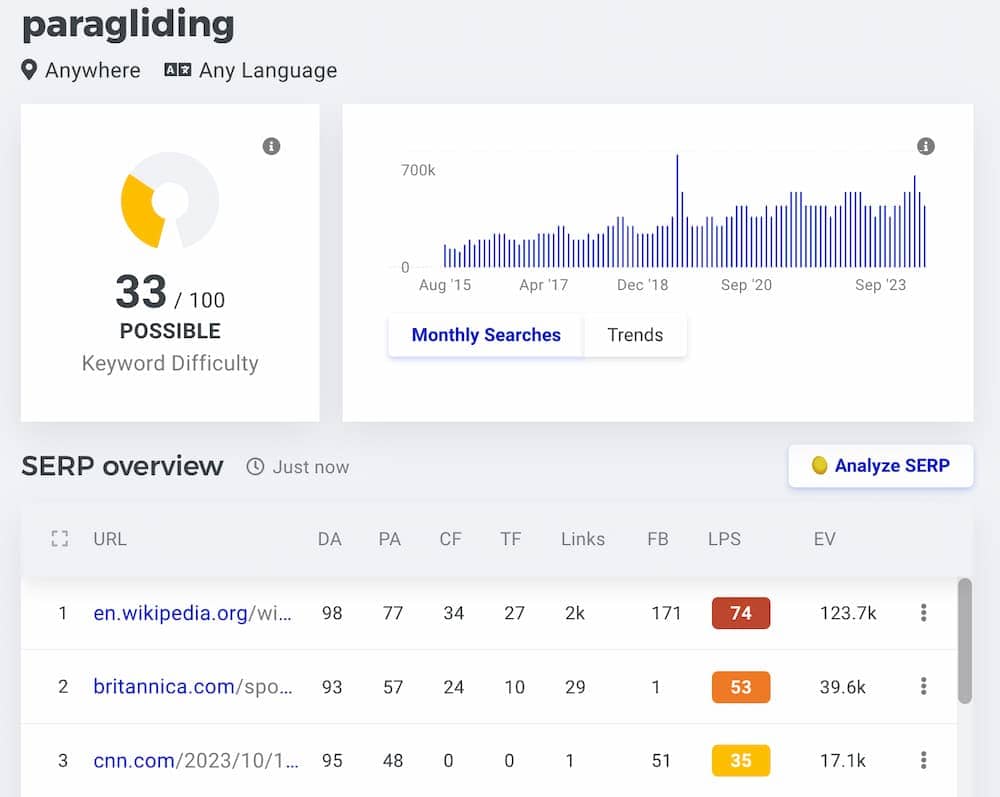Open the kebab menu for the cnn.com result

[x=923, y=760]
